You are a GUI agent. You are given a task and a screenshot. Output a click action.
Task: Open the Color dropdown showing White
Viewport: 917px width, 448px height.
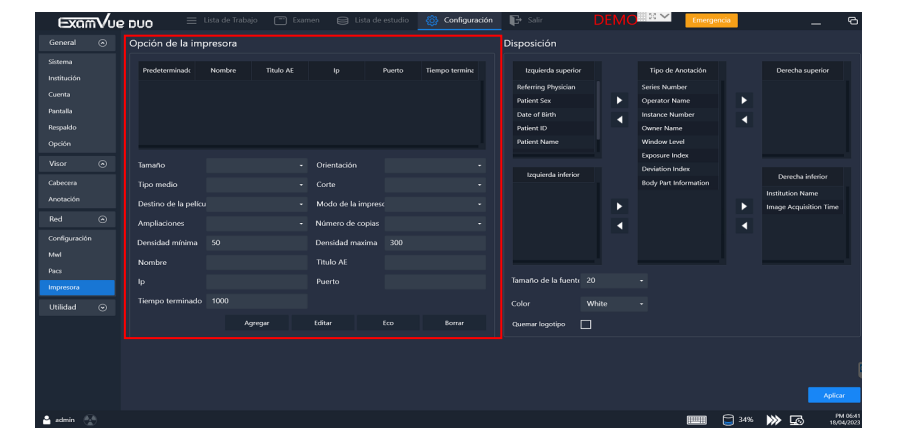pyautogui.click(x=614, y=304)
